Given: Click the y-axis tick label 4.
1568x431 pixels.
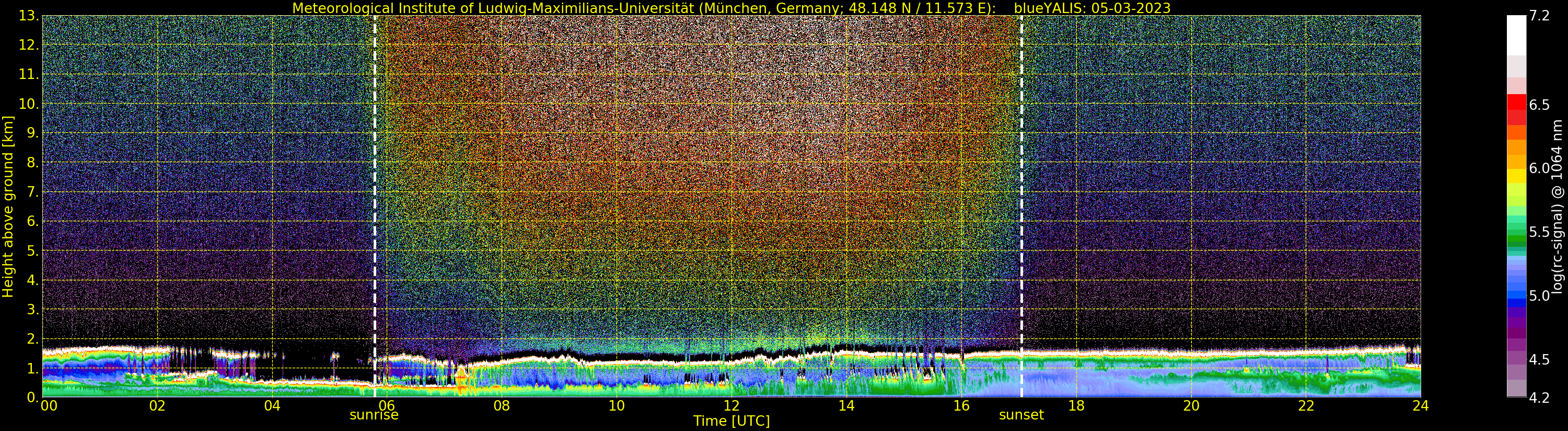Looking at the screenshot, I should pos(33,280).
